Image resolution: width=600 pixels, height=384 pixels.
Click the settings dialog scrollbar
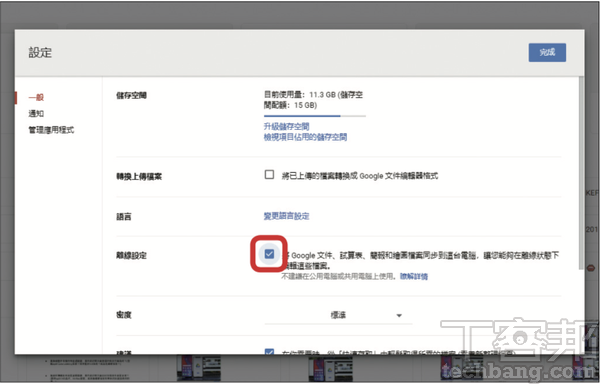tap(581, 172)
